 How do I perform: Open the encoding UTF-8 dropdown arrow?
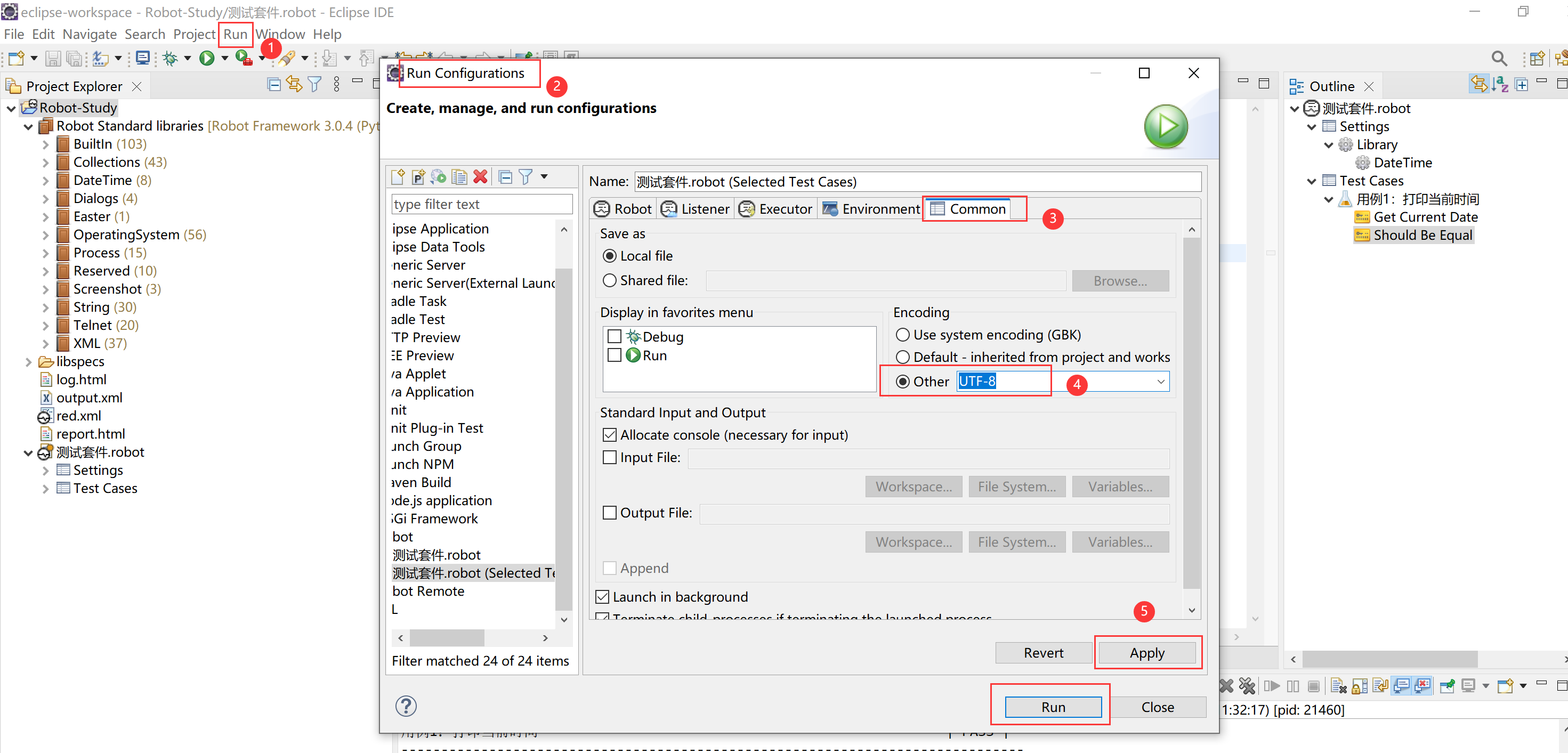1160,382
